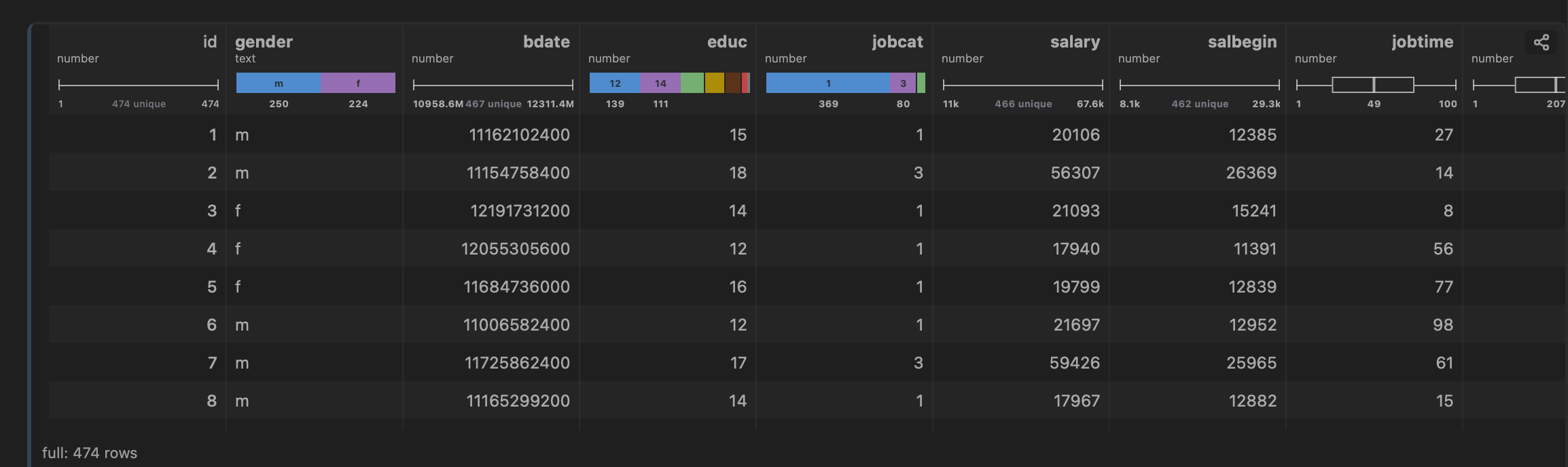Viewport: 1568px width, 467px height.
Task: Select the jobcat column header
Action: (x=897, y=42)
